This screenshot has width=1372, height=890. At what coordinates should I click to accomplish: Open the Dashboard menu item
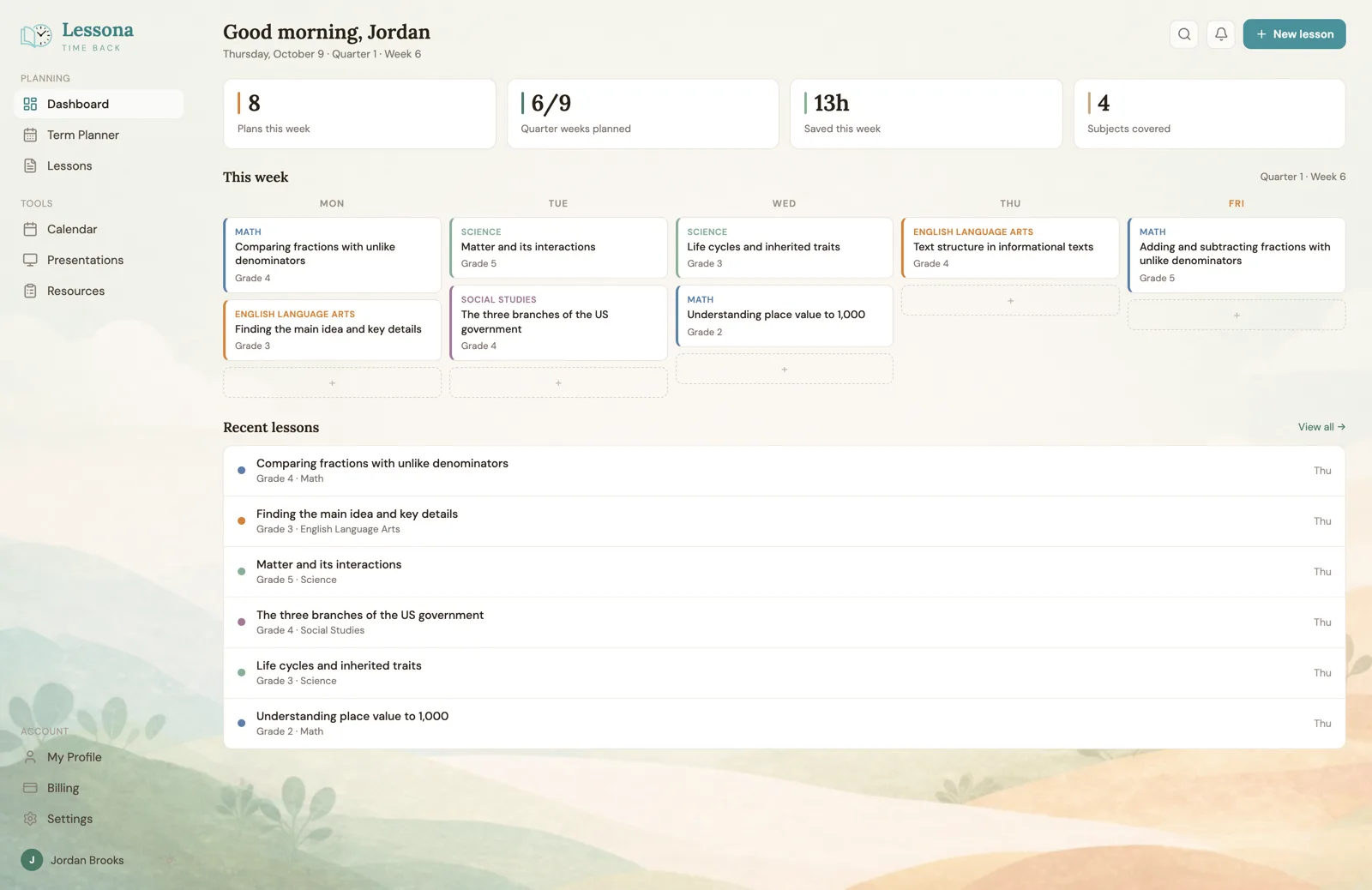pyautogui.click(x=99, y=104)
